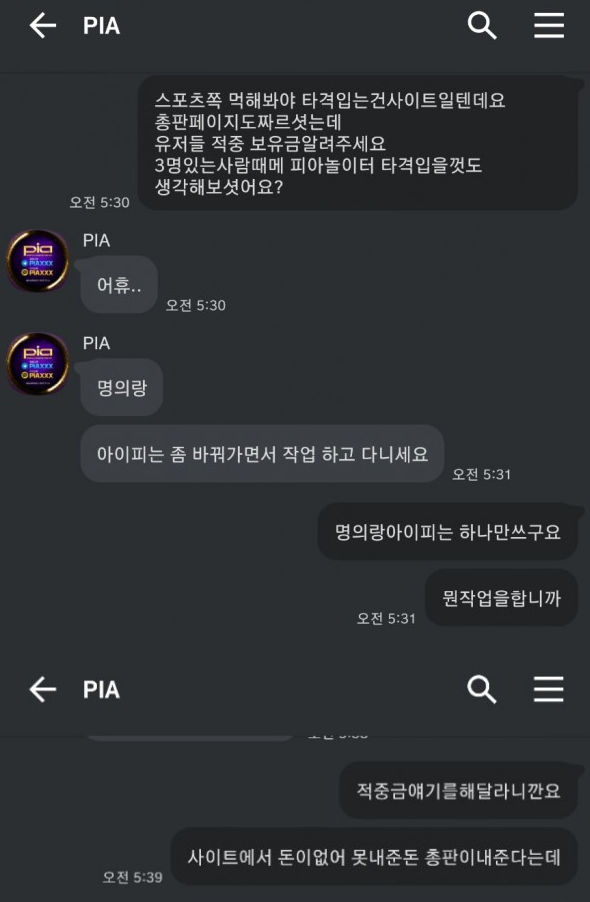Tap sender name PIA above 명의랑 bubble

tap(96, 343)
